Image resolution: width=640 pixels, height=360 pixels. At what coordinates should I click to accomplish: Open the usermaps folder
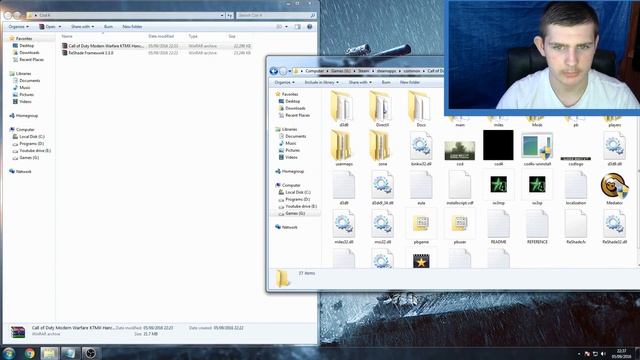(x=343, y=146)
